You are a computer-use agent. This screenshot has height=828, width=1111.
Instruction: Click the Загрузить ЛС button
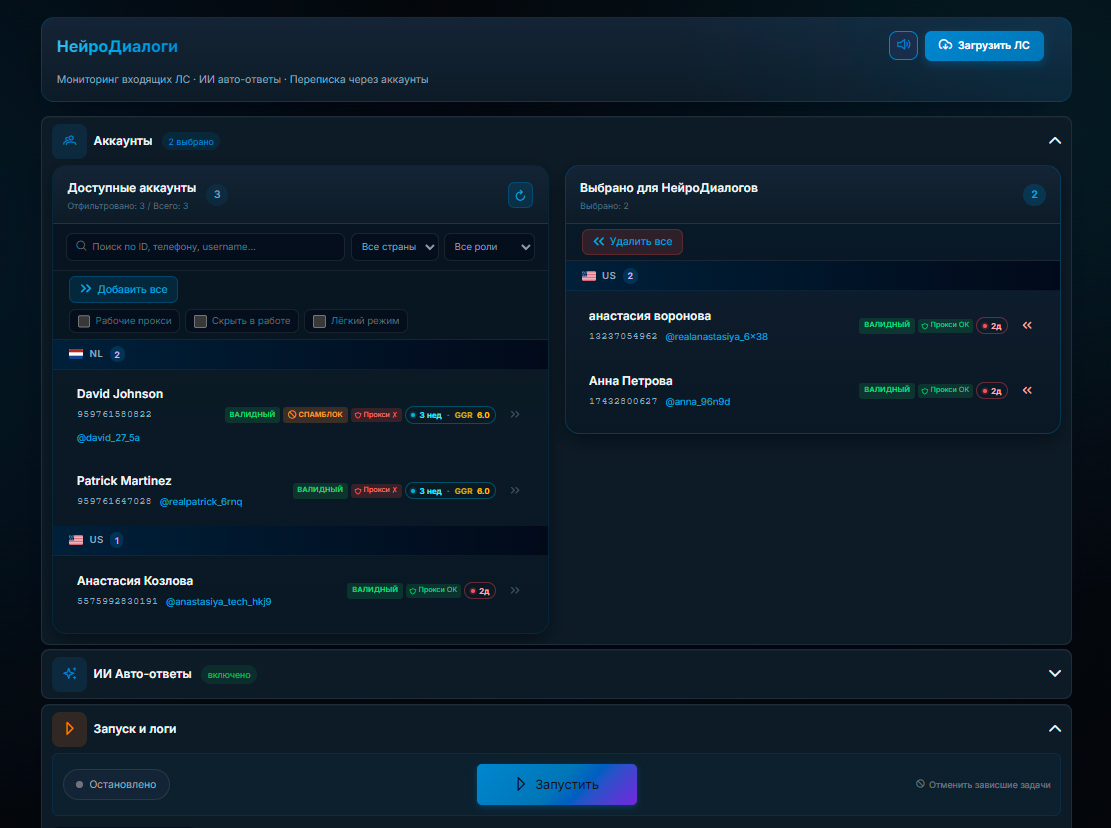tap(984, 45)
